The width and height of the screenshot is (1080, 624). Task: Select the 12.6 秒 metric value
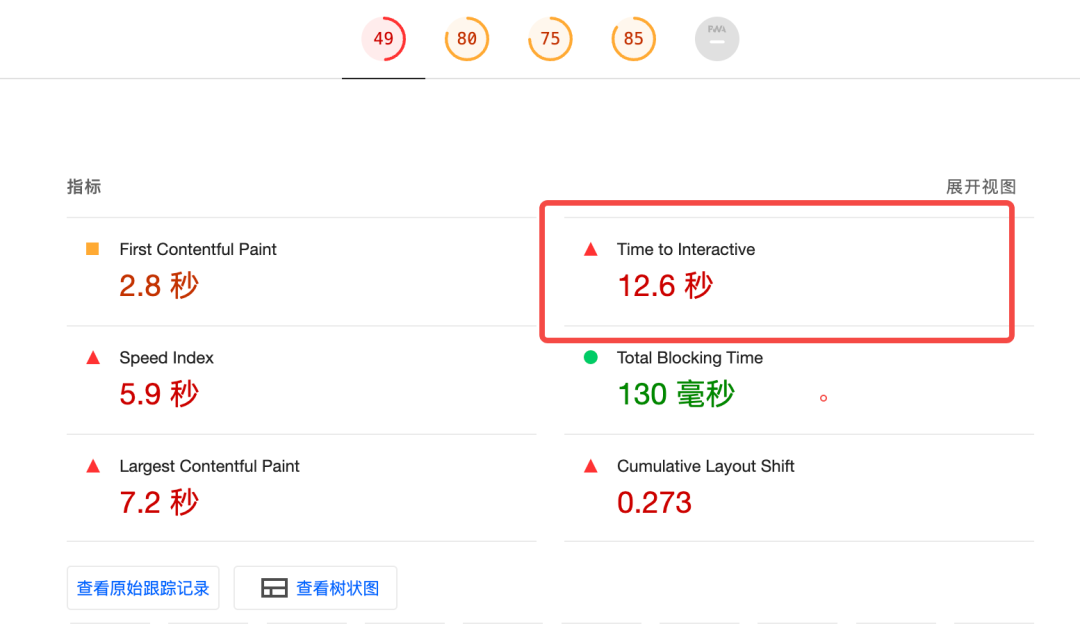tap(664, 286)
